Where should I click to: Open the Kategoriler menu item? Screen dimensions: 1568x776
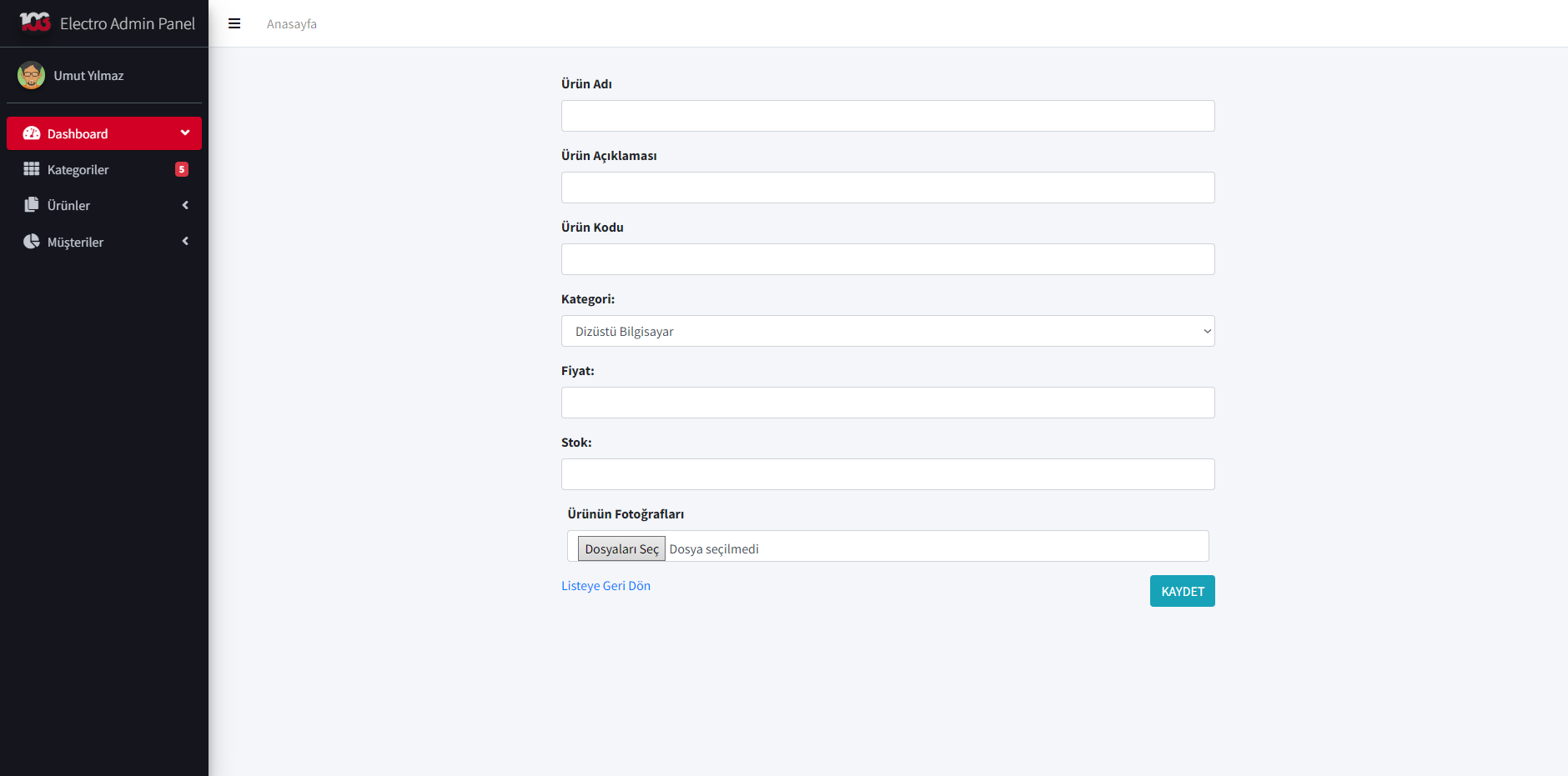tap(78, 170)
